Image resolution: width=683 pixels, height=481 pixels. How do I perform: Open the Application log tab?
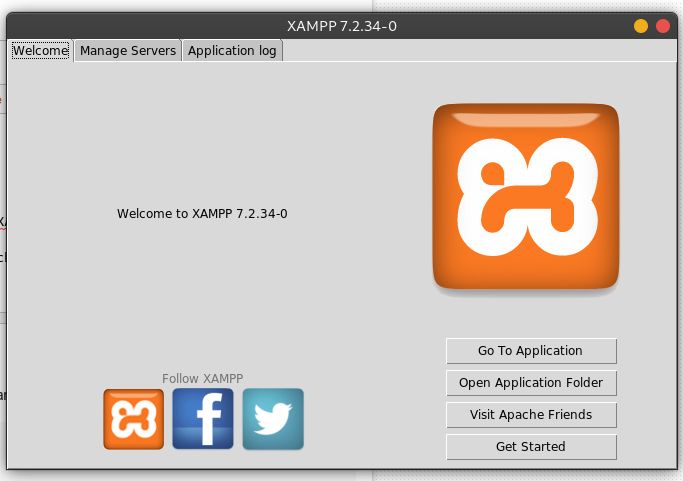point(232,51)
